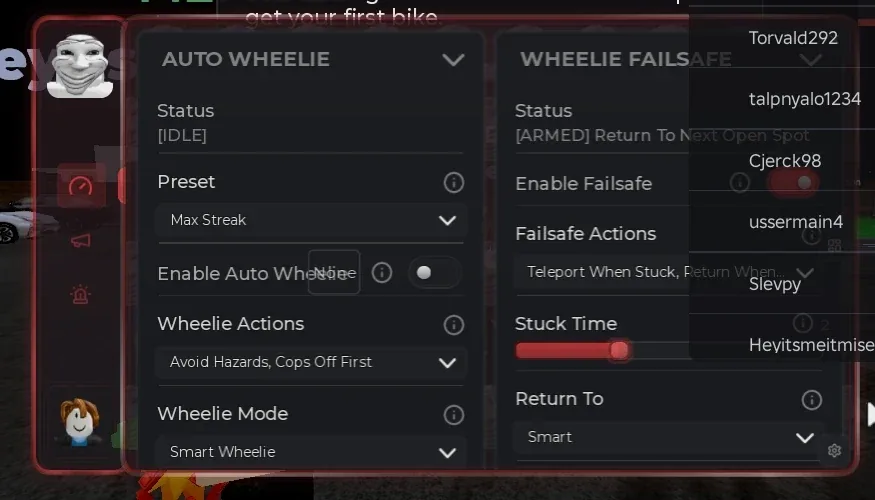Click the Wheelie Mode info icon
Viewport: 875px width, 500px height.
[454, 415]
